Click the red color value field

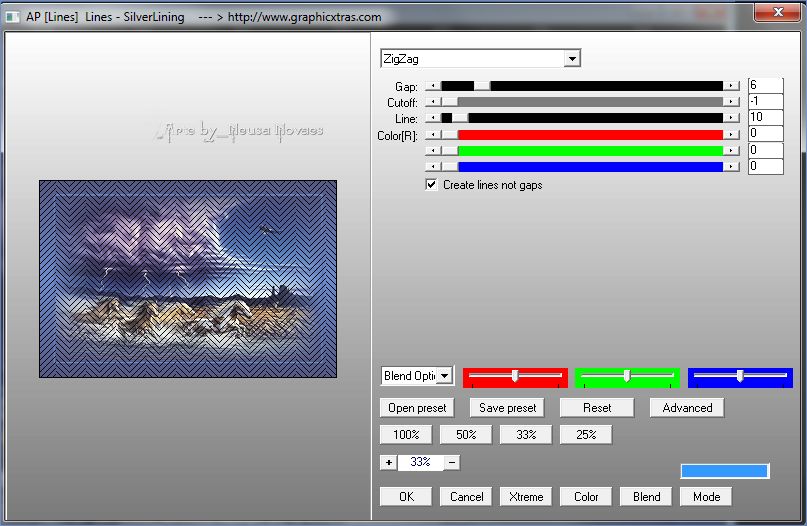click(x=765, y=134)
